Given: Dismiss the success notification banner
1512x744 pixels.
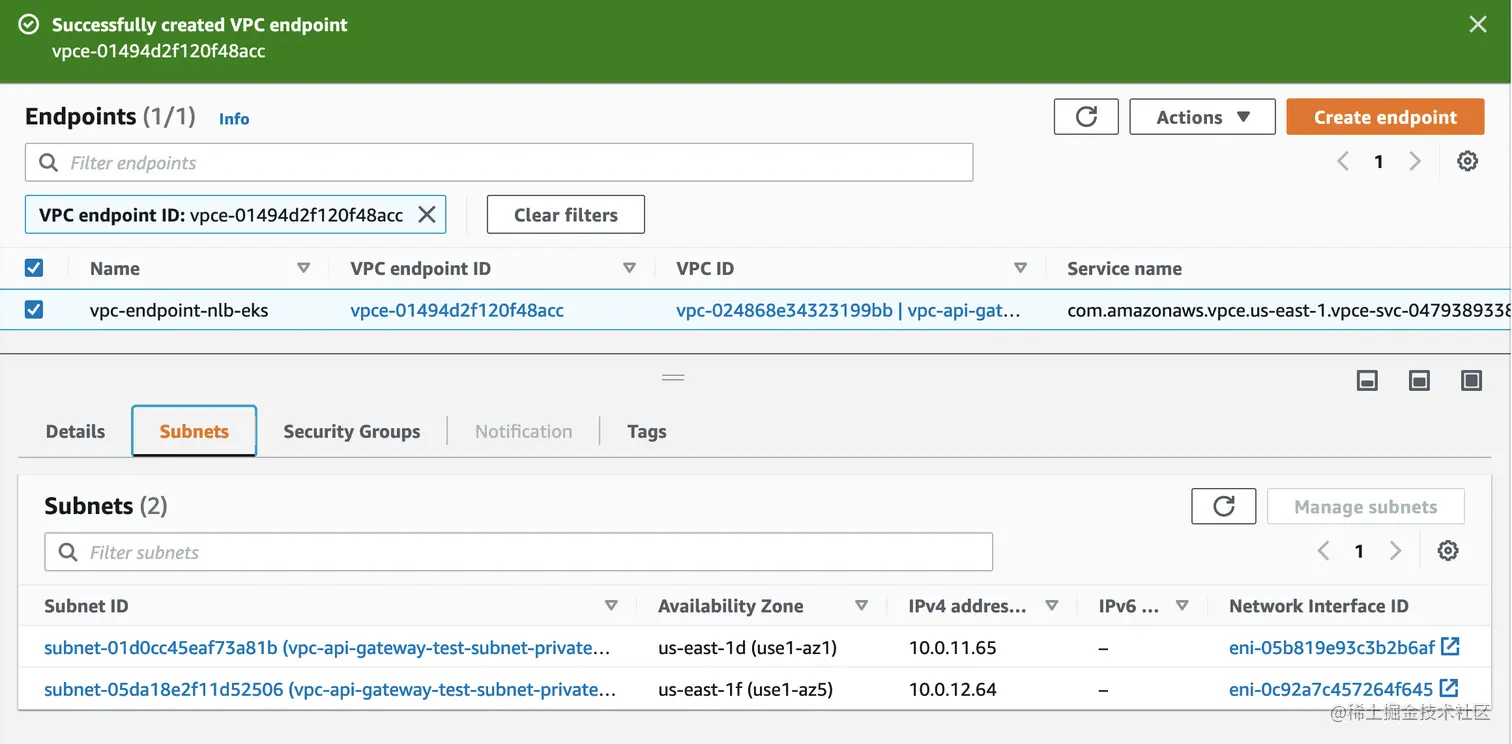Looking at the screenshot, I should pos(1477,25).
